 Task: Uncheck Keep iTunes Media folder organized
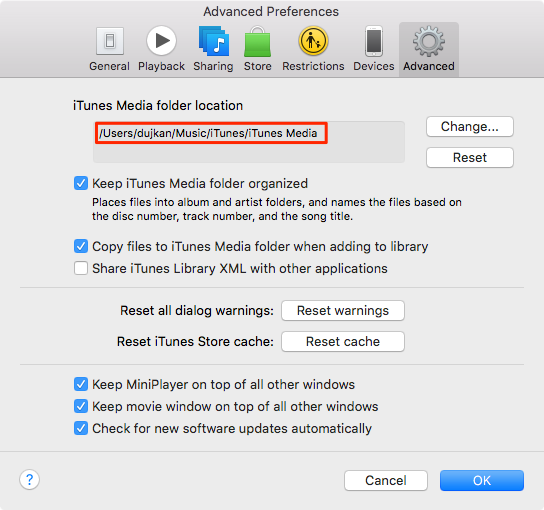point(81,183)
